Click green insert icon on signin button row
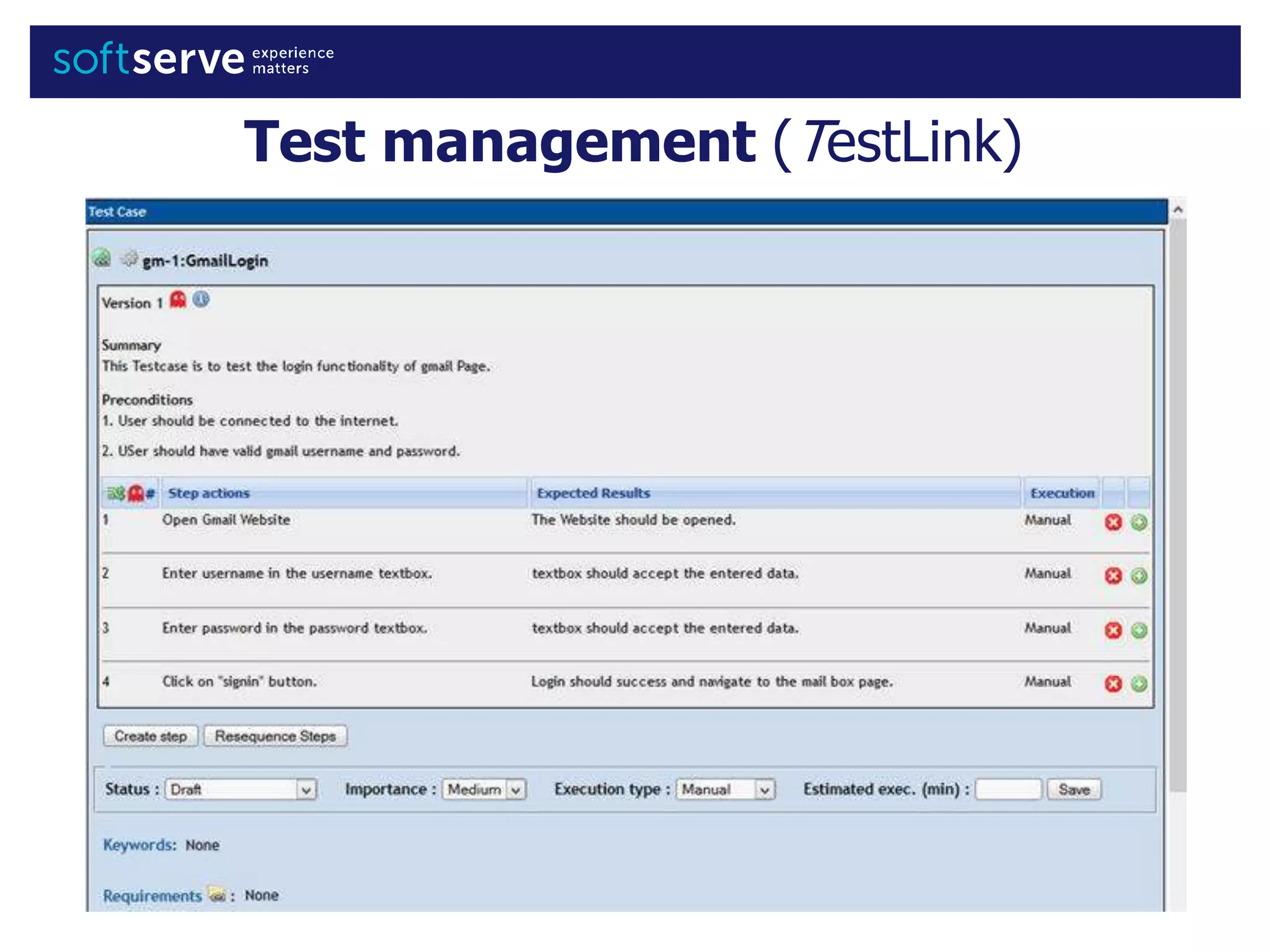Image resolution: width=1270 pixels, height=952 pixels. (x=1139, y=684)
